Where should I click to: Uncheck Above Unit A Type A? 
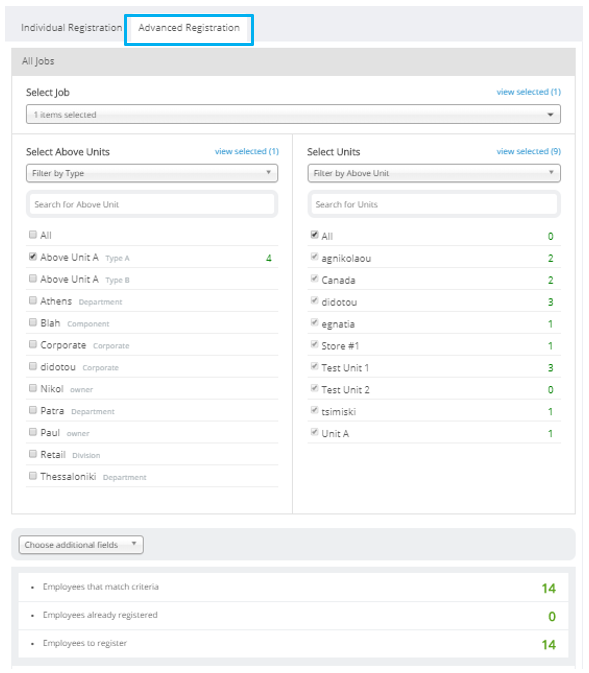[33, 256]
